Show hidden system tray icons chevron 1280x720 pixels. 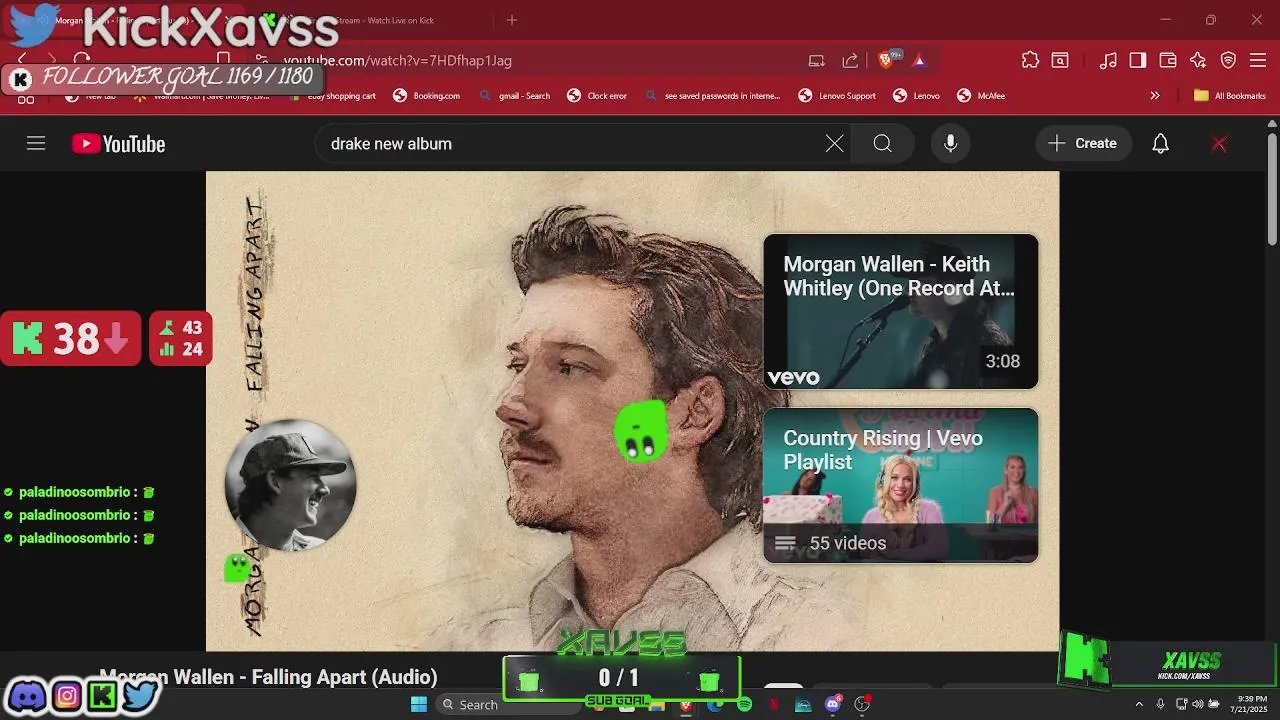(1138, 704)
